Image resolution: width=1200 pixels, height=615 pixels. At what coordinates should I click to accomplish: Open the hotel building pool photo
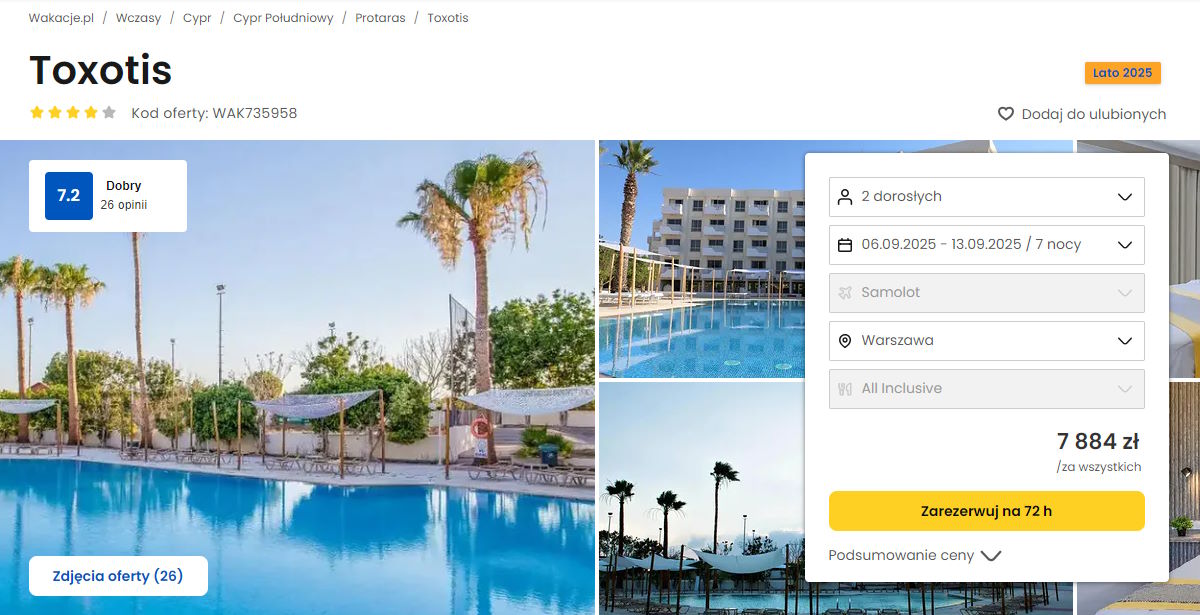coord(701,258)
